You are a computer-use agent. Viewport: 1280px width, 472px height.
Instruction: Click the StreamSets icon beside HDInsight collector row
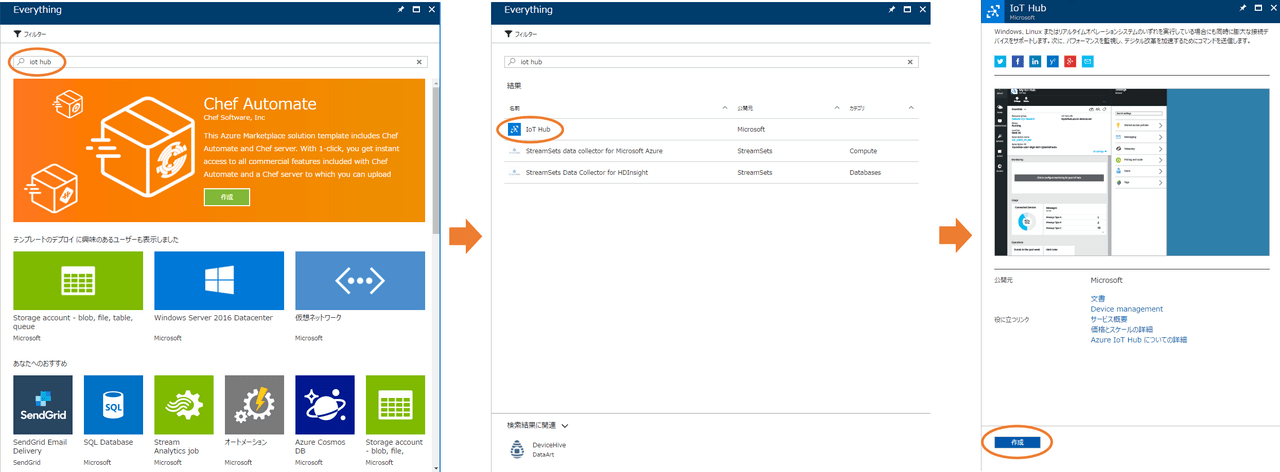click(x=514, y=173)
